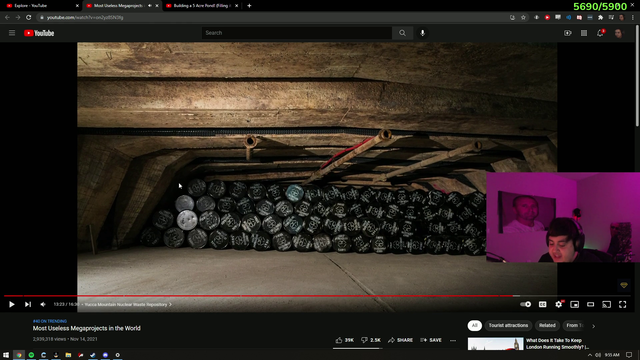Viewport: 640px width, 360px height.
Task: Enter full screen mode
Action: coord(622,304)
